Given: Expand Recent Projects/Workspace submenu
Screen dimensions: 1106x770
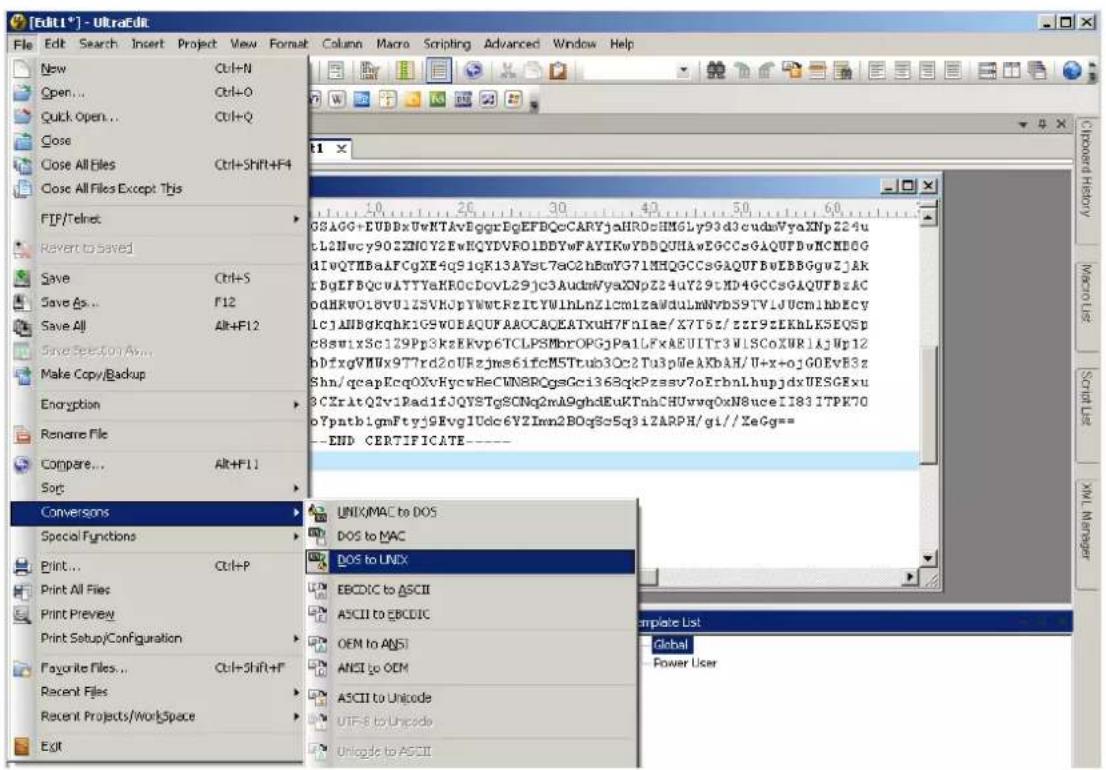Looking at the screenshot, I should pos(159,716).
